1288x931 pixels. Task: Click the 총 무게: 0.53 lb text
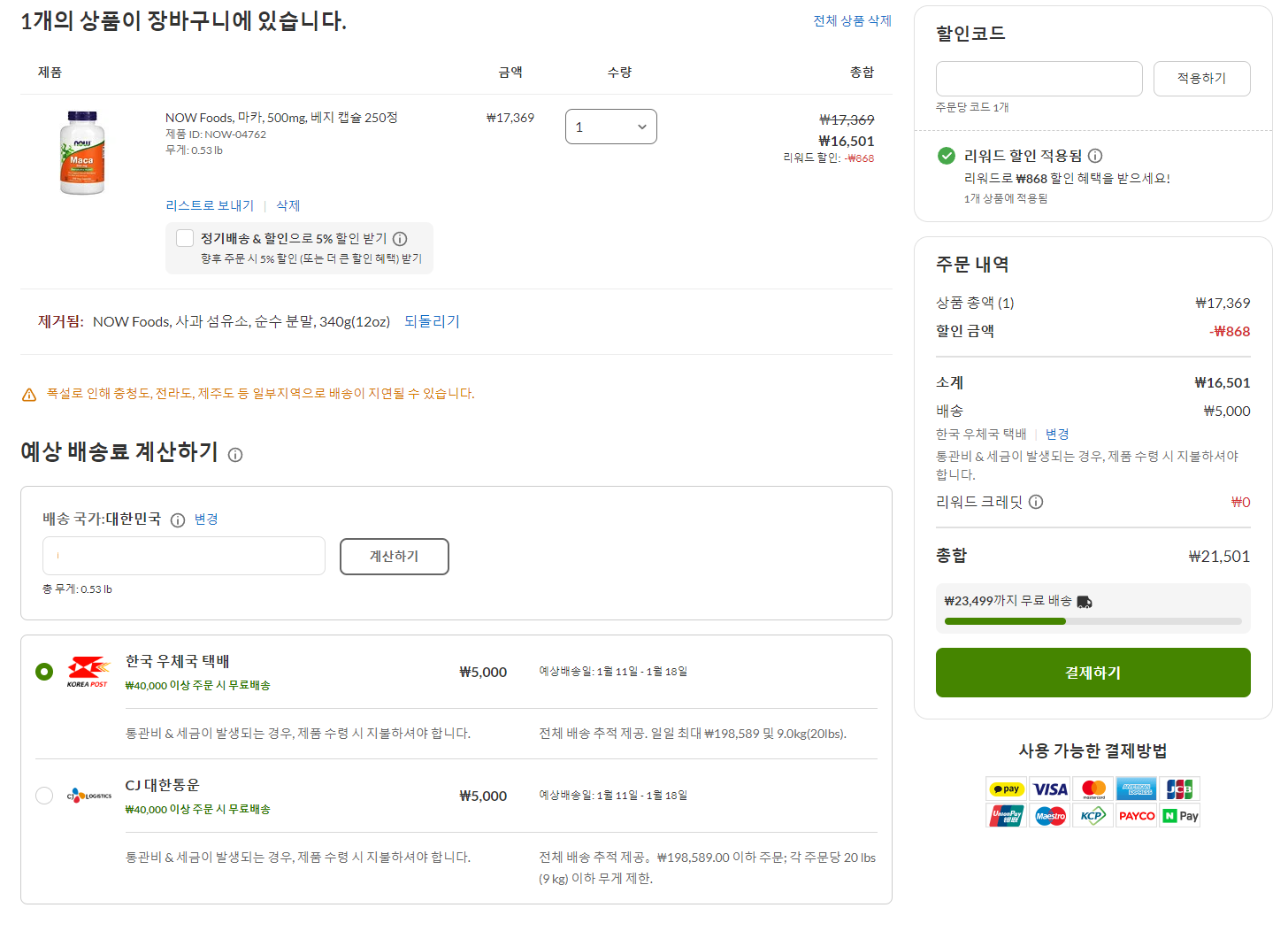pyautogui.click(x=77, y=589)
